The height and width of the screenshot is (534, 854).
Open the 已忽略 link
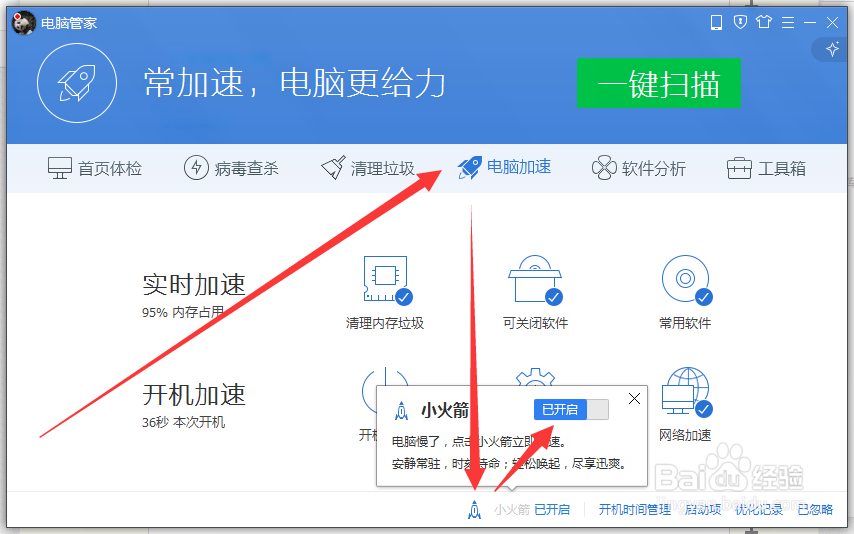pos(815,509)
